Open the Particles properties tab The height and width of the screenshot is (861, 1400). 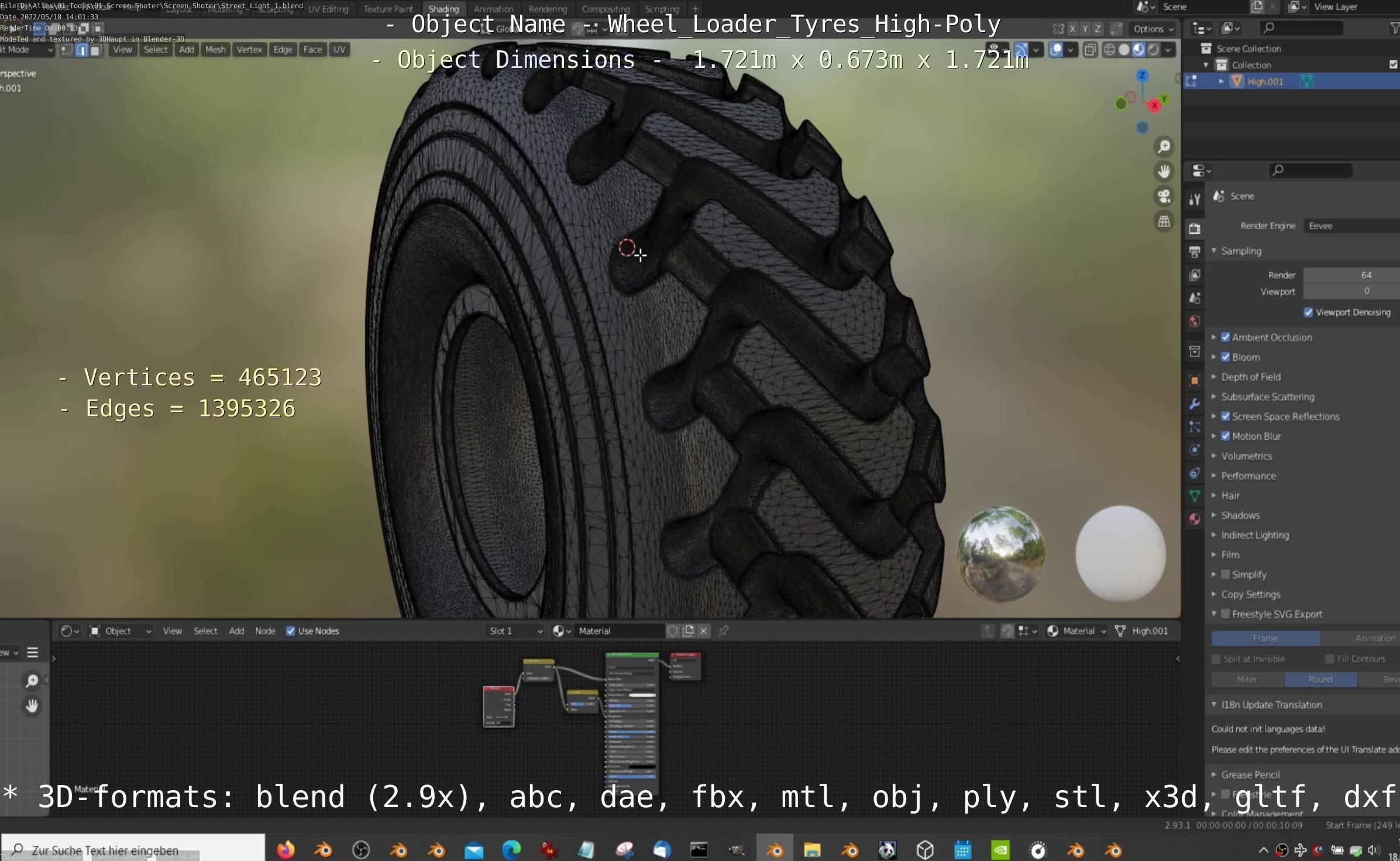1195,426
